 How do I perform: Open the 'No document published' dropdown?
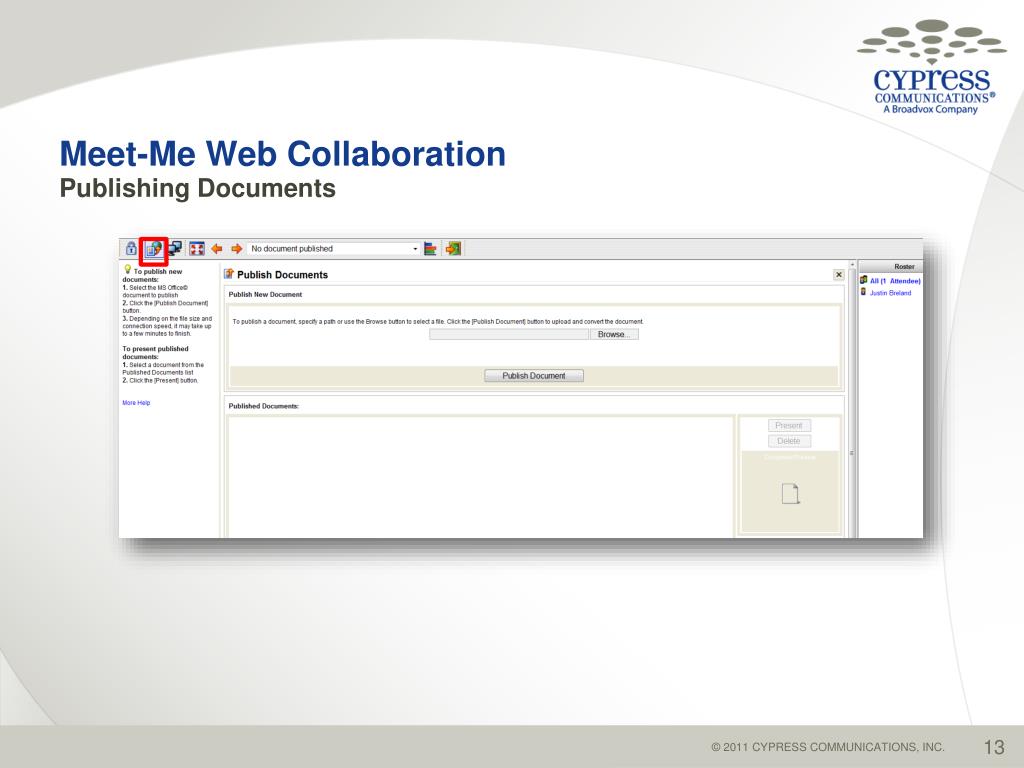(x=333, y=249)
